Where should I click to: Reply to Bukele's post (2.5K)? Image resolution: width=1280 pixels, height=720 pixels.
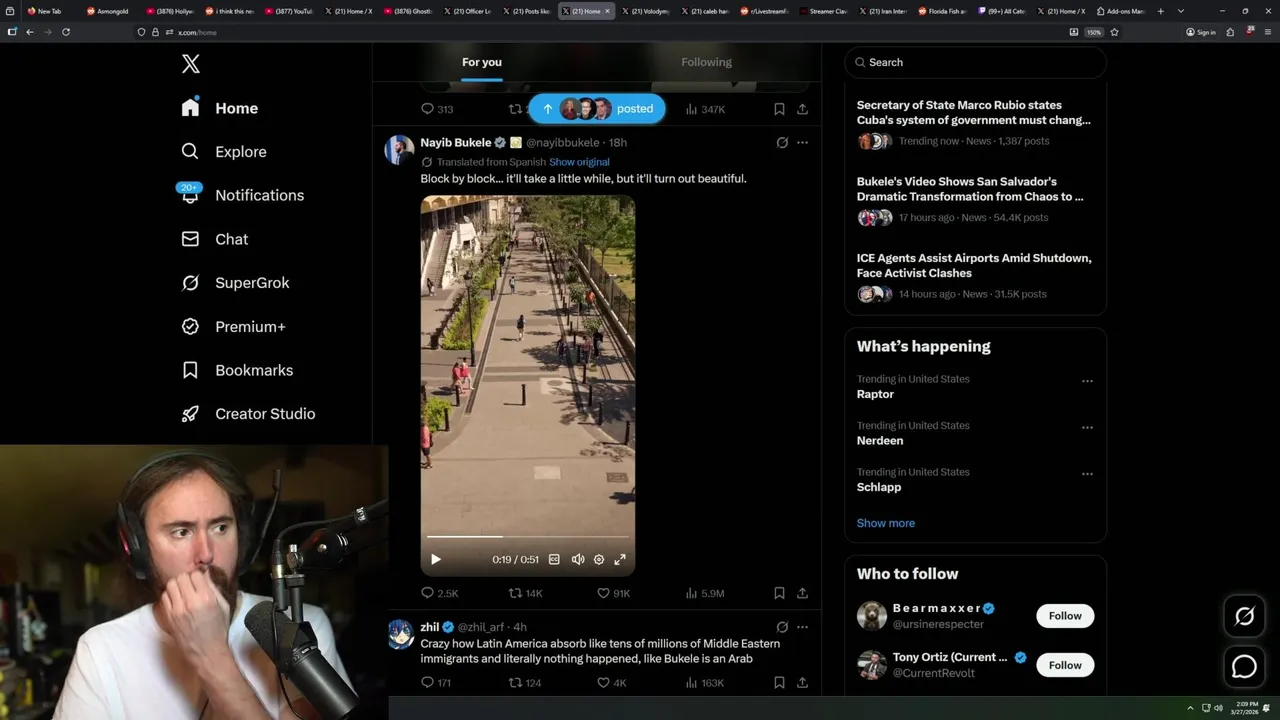439,593
